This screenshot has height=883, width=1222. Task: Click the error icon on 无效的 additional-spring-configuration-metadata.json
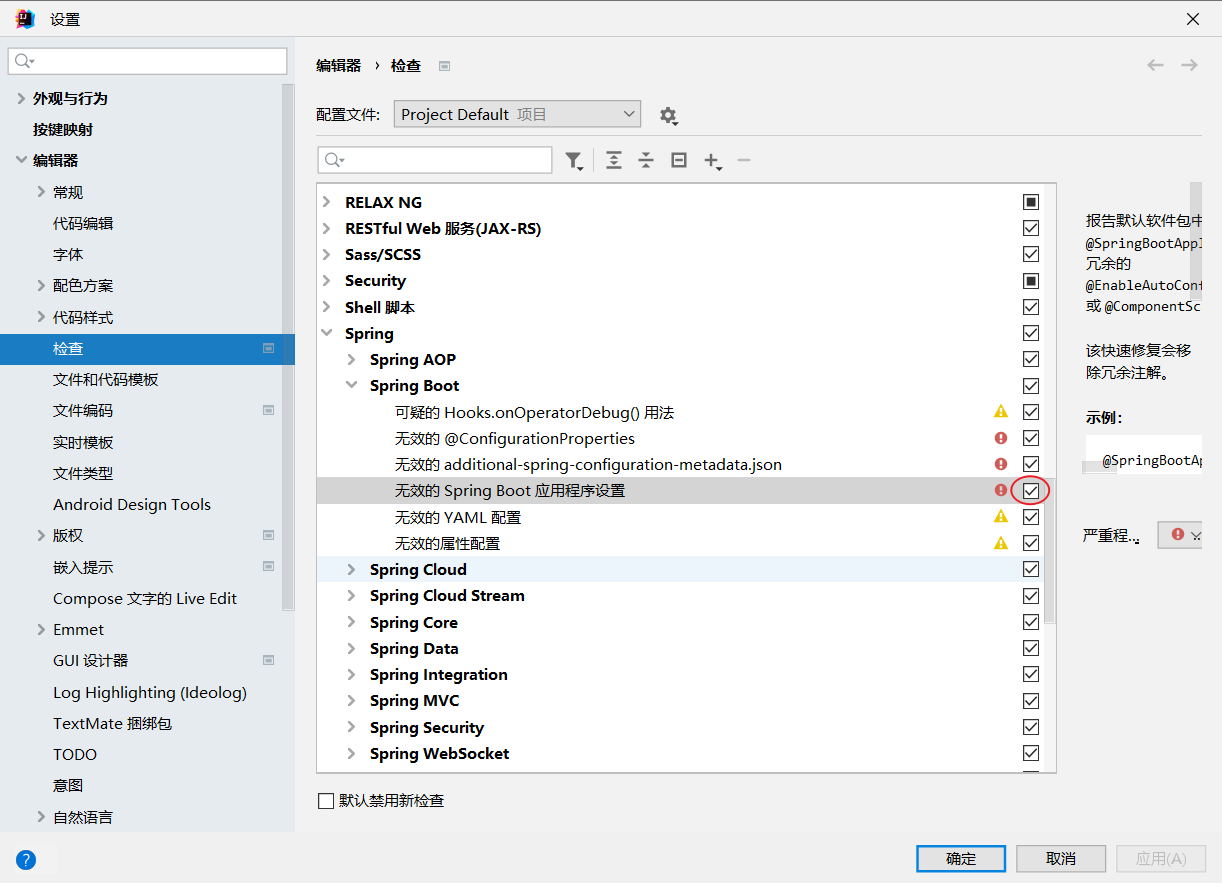click(x=1001, y=464)
